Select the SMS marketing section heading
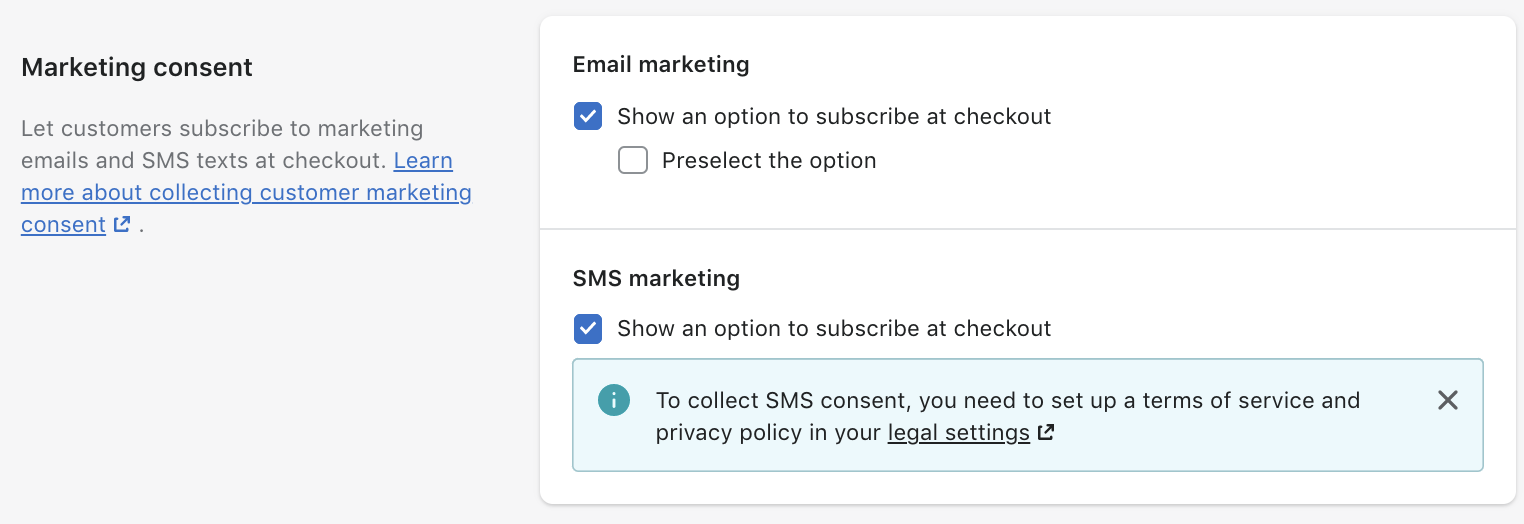1524x524 pixels. click(x=656, y=278)
